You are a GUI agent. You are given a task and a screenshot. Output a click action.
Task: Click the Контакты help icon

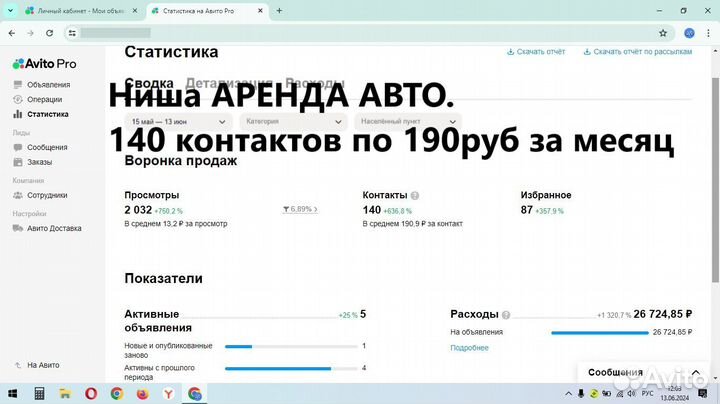[415, 196]
